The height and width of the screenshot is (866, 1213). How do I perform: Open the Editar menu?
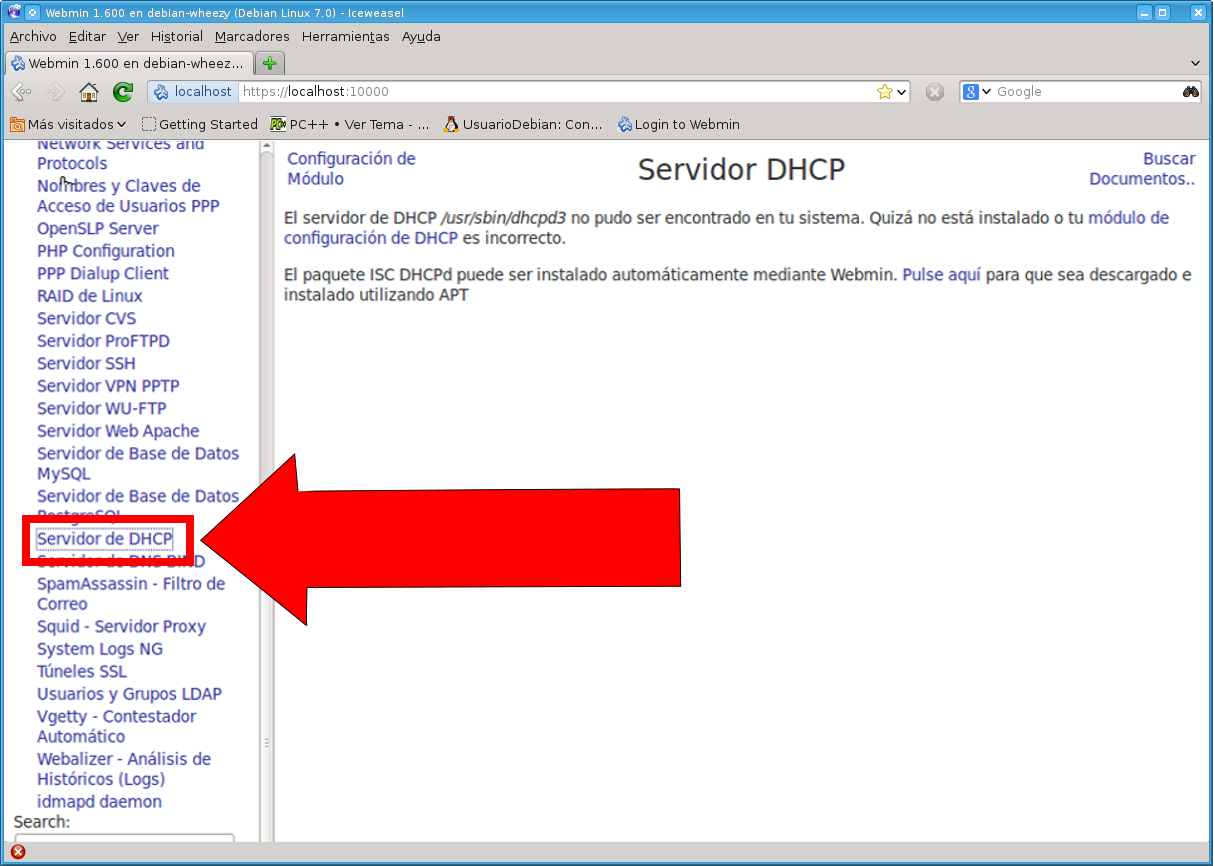coord(87,36)
